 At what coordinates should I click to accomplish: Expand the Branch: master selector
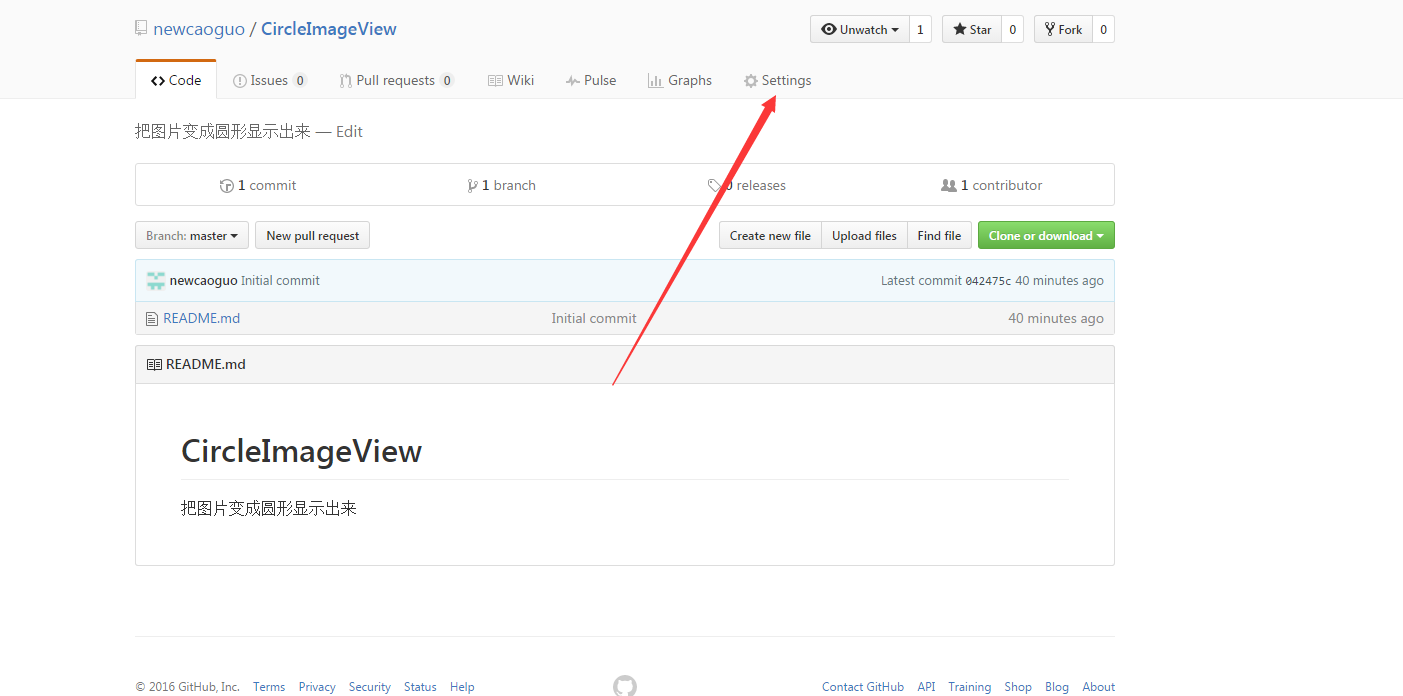pos(192,236)
